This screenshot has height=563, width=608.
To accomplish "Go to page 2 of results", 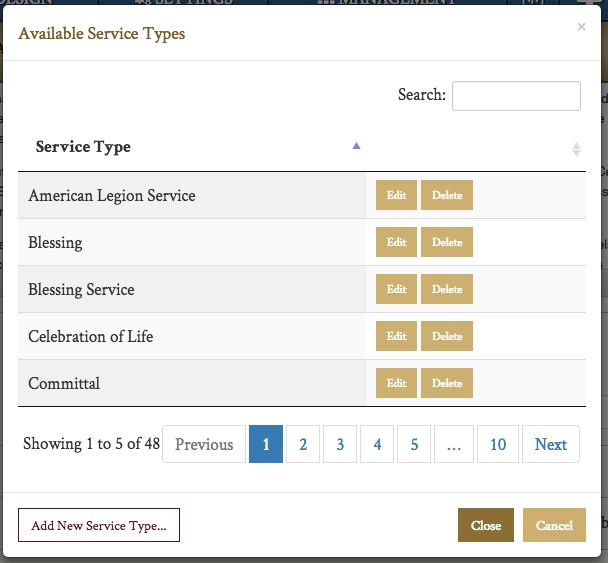I will pyautogui.click(x=303, y=445).
